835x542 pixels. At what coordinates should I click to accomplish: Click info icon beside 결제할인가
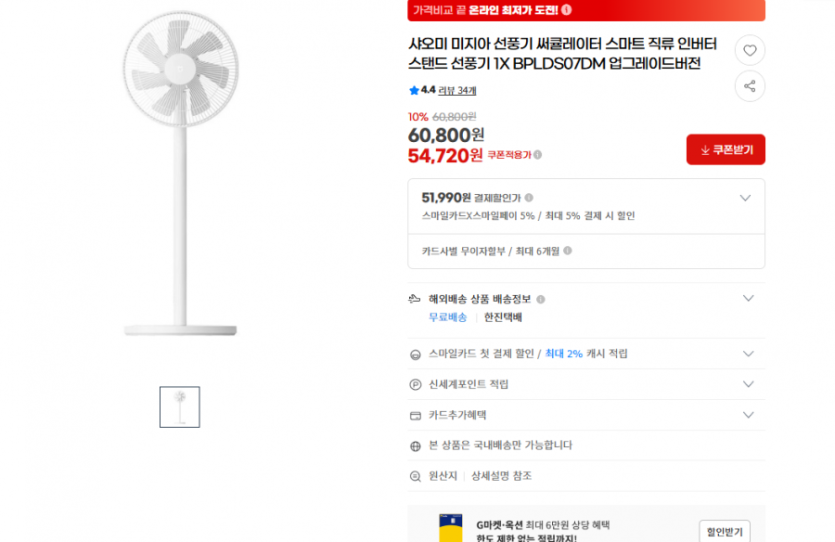(529, 198)
